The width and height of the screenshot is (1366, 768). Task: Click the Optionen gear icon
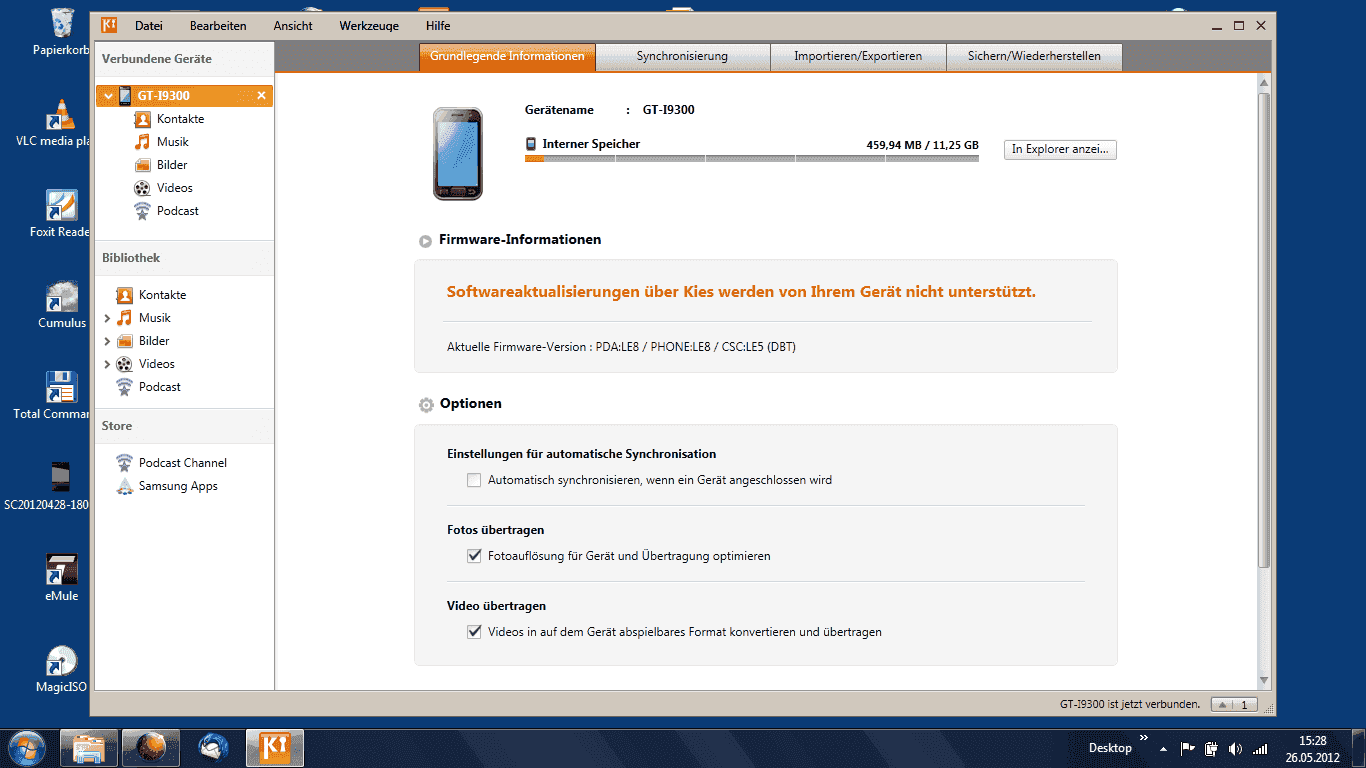pos(426,405)
